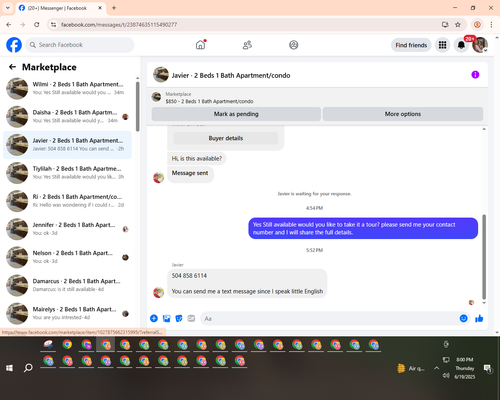Open a new Chrome tab
The height and width of the screenshot is (400, 500).
(x=114, y=8)
